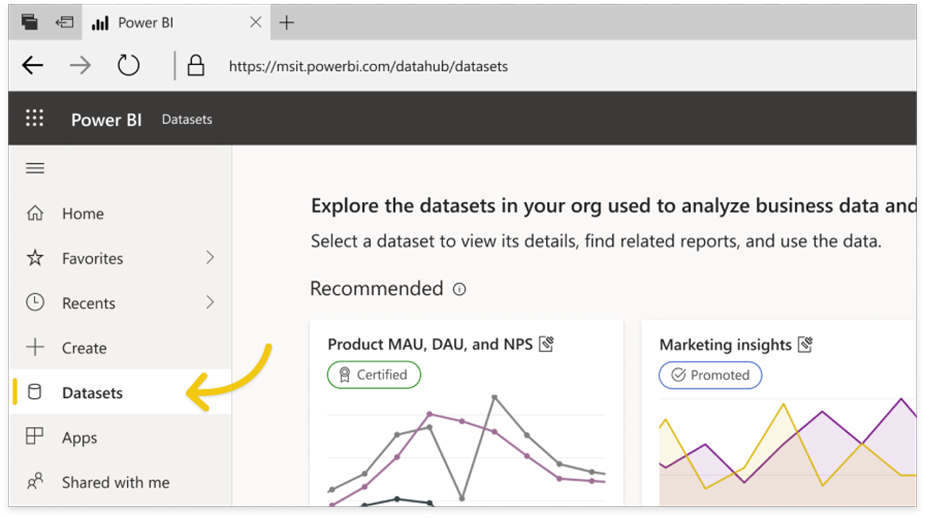Select the Power BI browser tab

point(176,22)
